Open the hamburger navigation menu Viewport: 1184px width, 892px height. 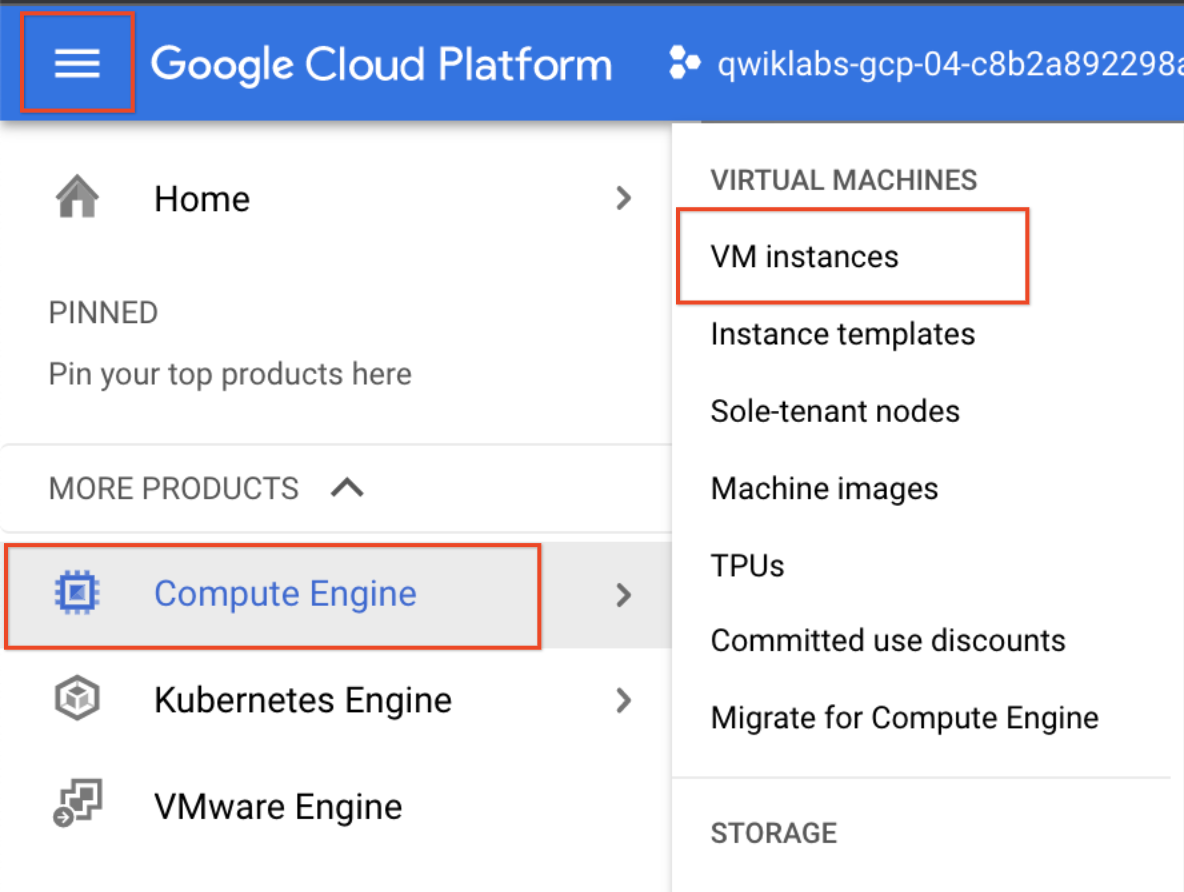(77, 63)
